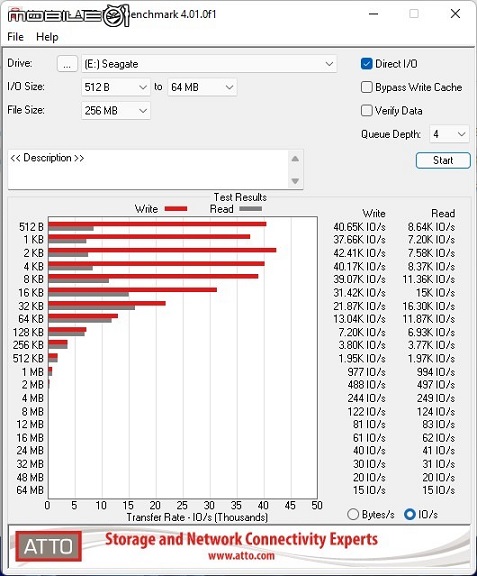Open the Drive selection dropdown

point(209,64)
